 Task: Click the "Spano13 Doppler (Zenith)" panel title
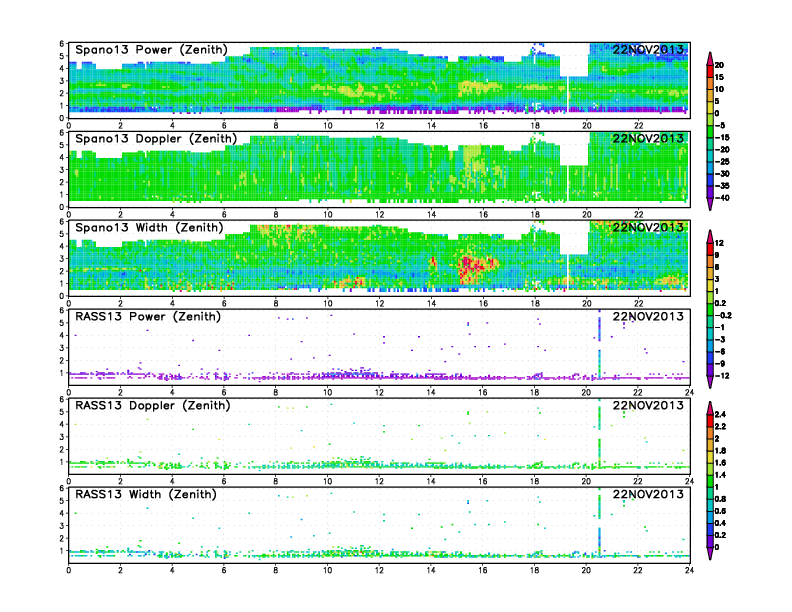(x=156, y=139)
